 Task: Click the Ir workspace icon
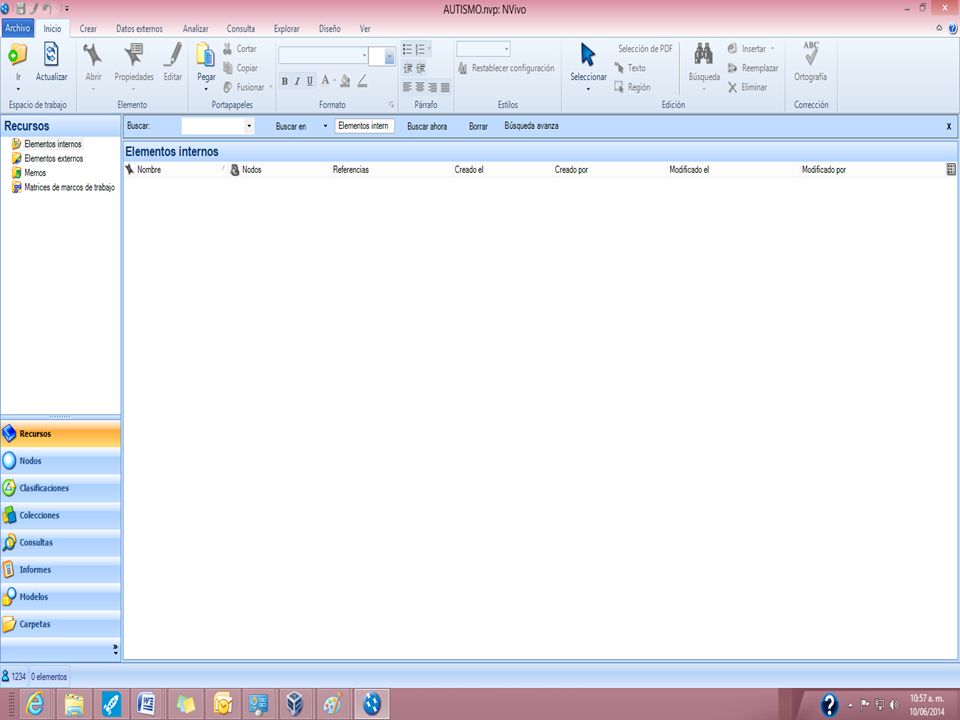(17, 55)
